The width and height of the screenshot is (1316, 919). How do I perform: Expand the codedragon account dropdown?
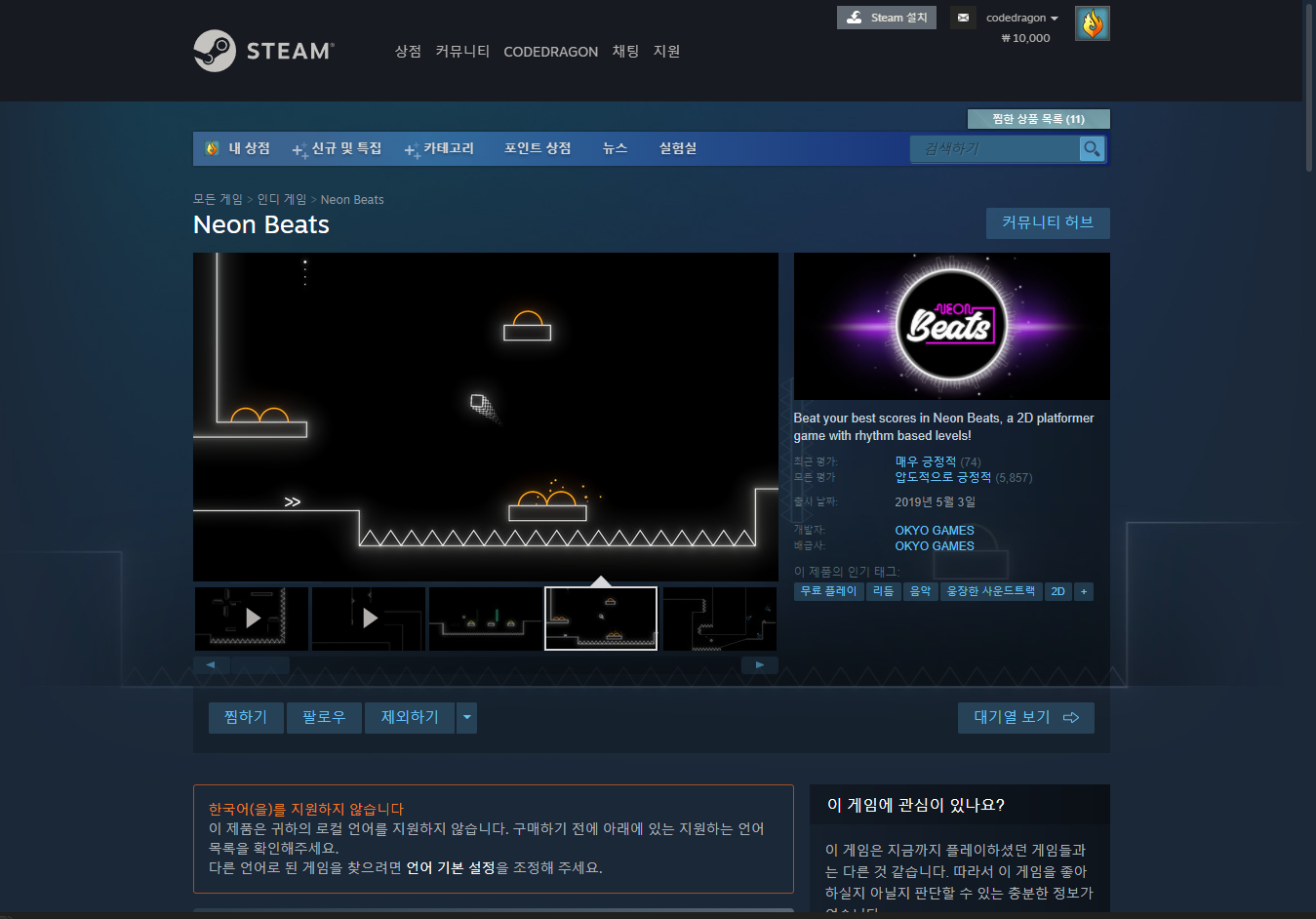[1021, 18]
